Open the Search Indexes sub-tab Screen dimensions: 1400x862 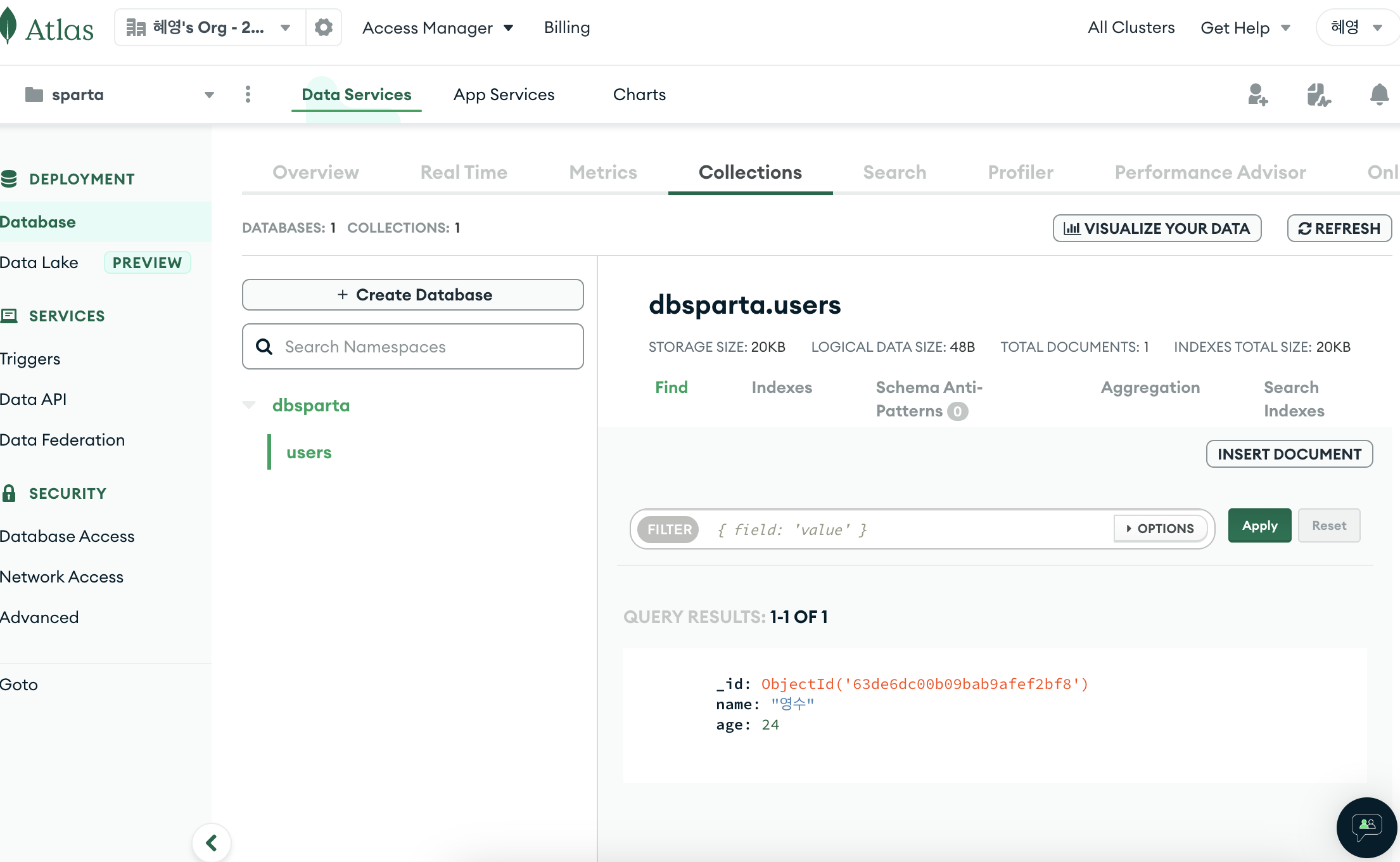pos(1294,399)
